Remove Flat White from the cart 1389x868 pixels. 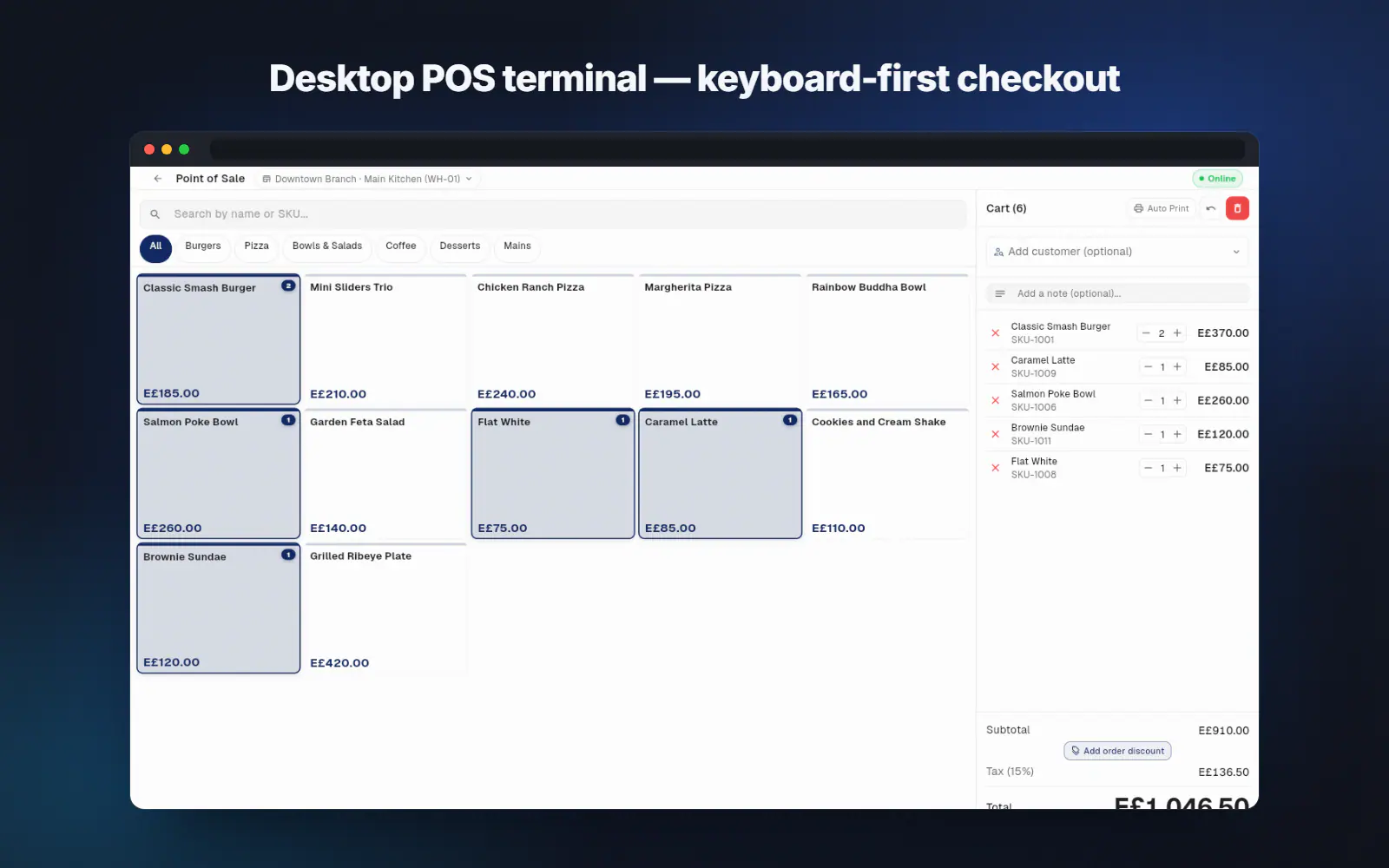click(996, 468)
